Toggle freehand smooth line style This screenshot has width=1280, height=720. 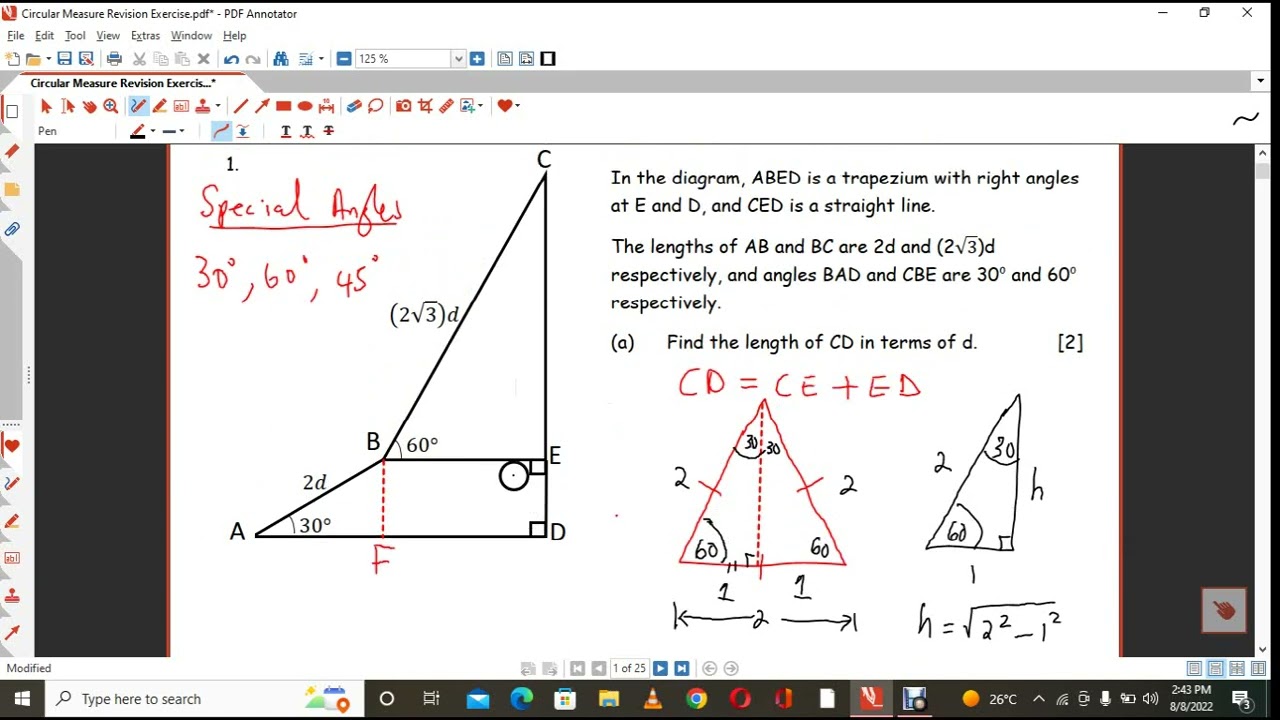tap(221, 131)
